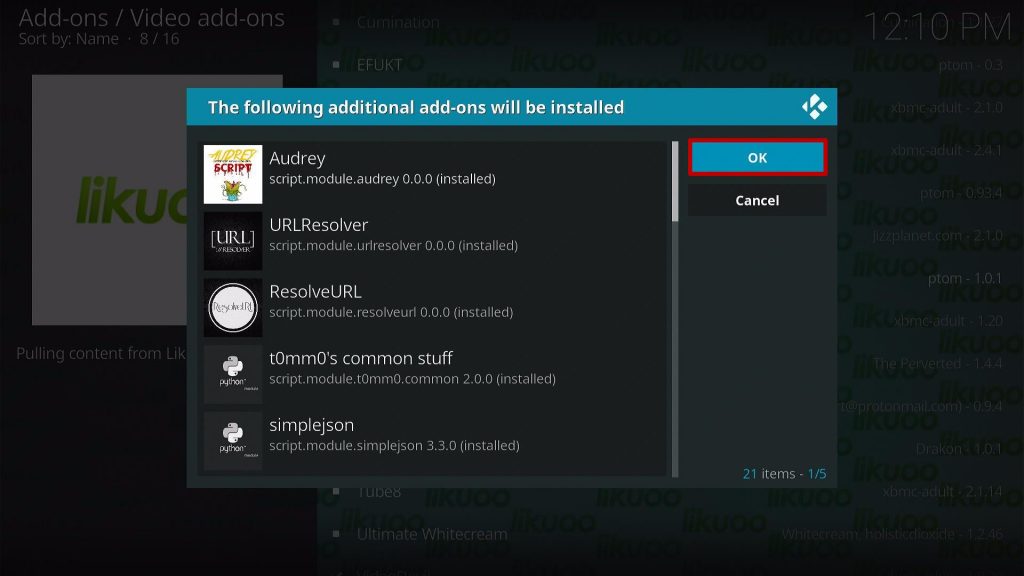This screenshot has width=1024, height=576.
Task: Open Ultimate Whitecream in background list
Action: point(432,534)
